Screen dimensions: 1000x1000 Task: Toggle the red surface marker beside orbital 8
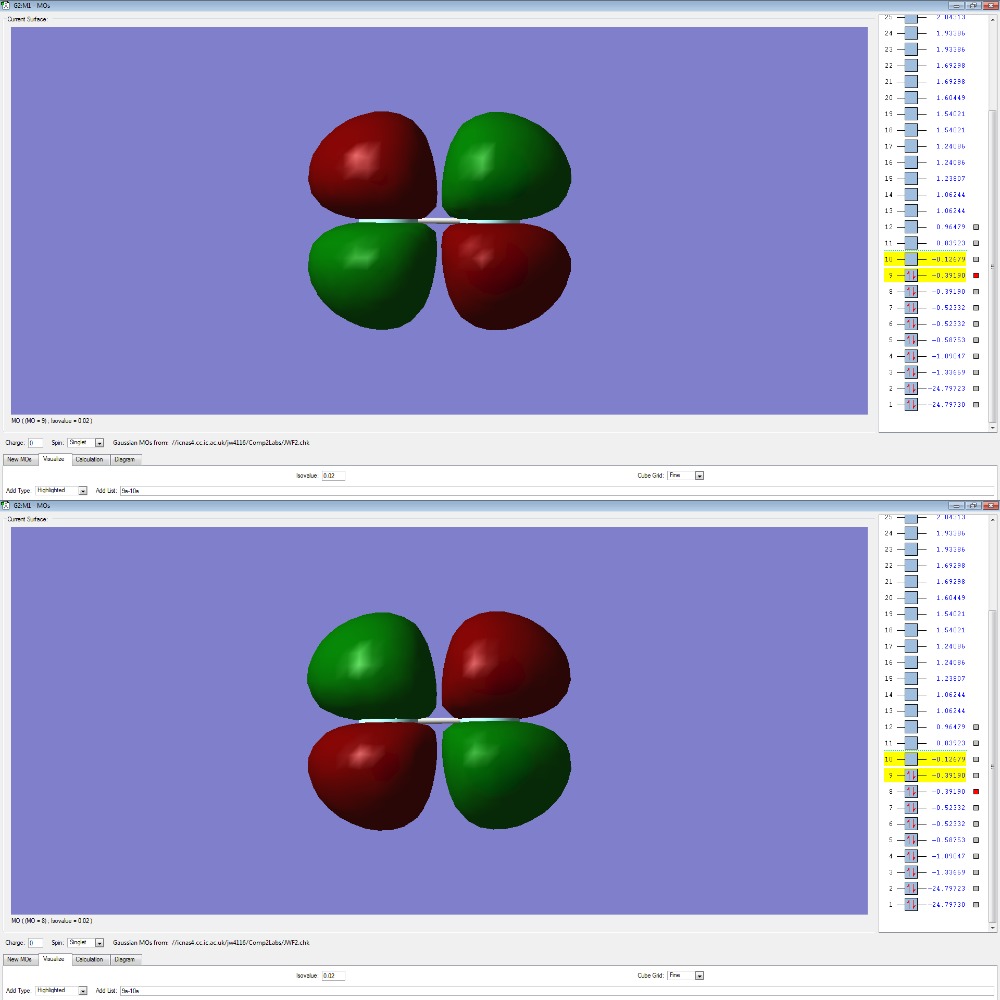click(x=976, y=791)
